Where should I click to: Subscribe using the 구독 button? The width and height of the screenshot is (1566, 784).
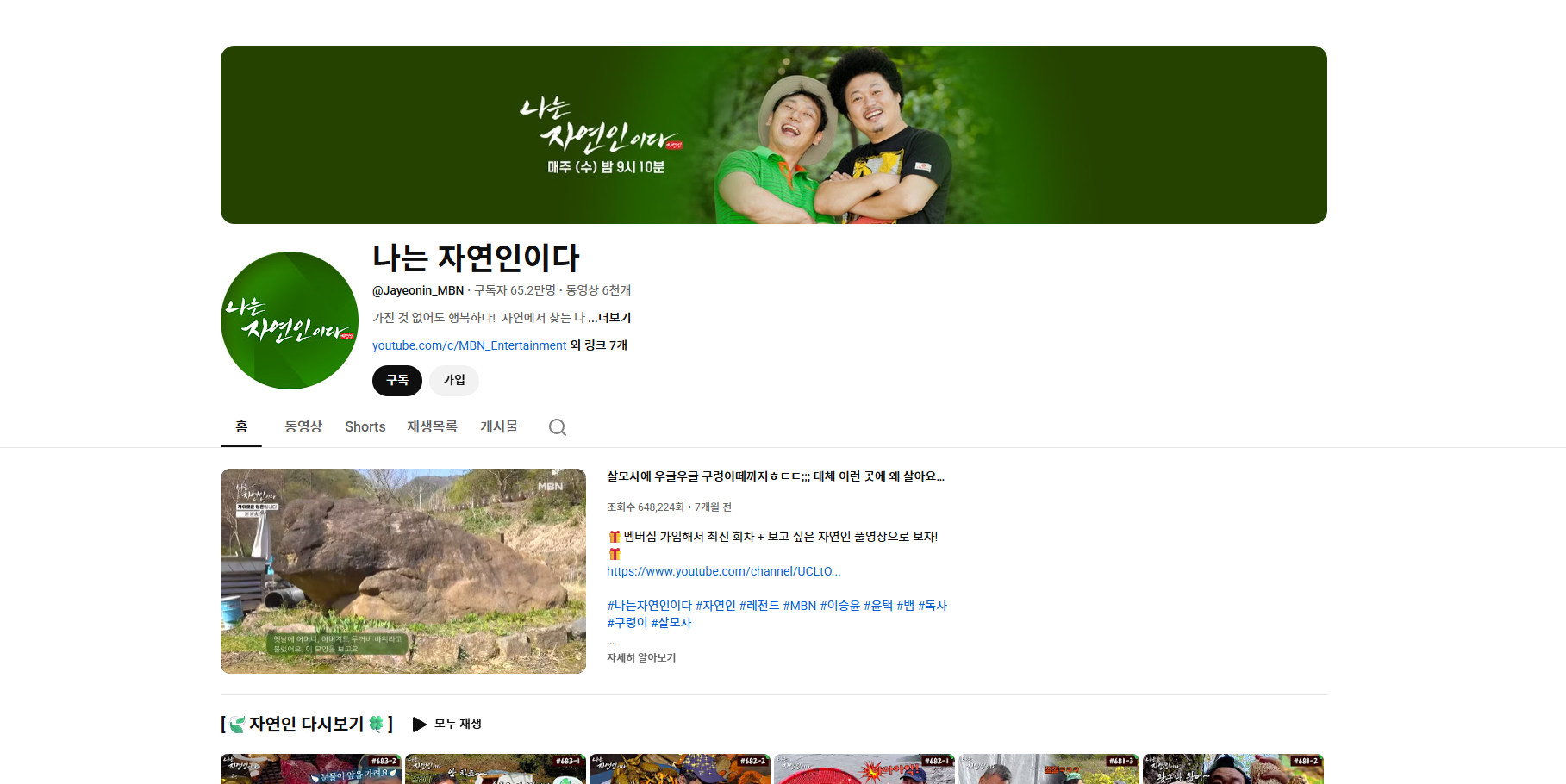click(x=396, y=381)
